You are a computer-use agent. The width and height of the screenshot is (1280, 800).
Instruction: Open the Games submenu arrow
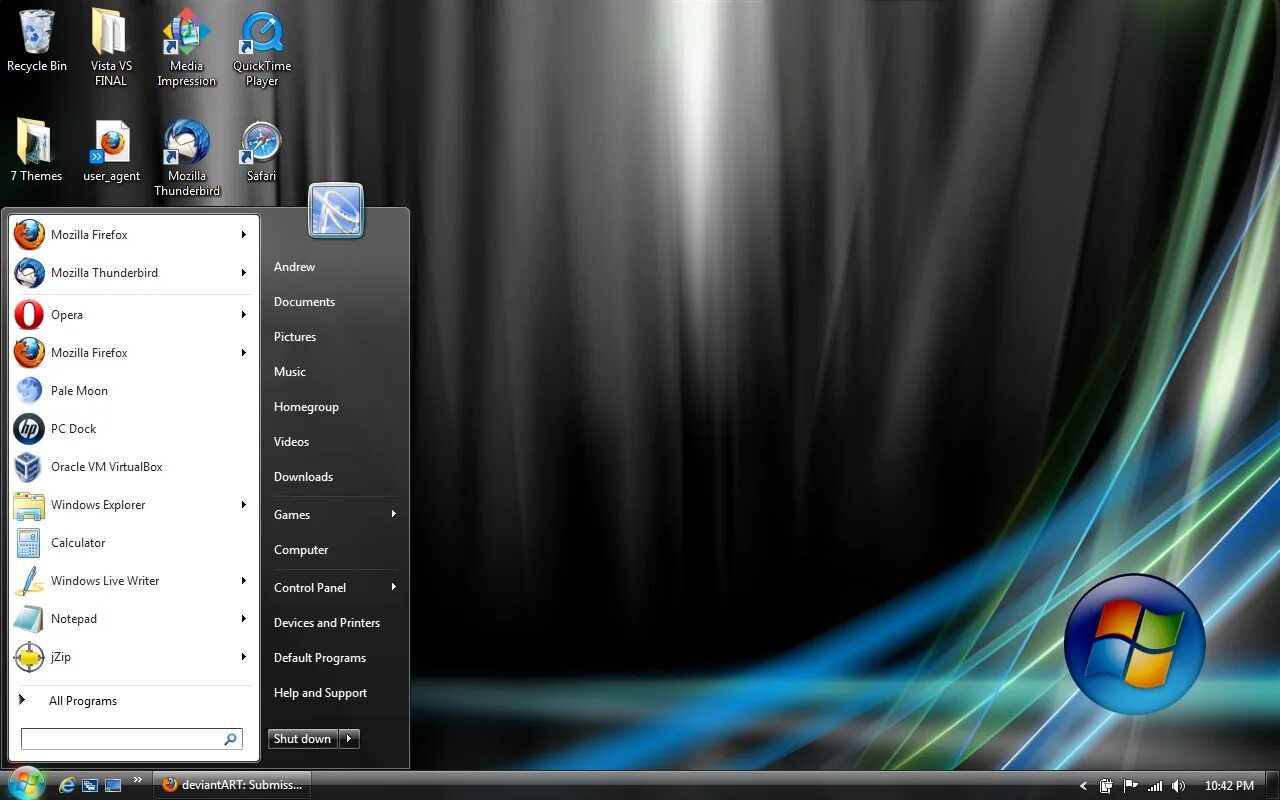click(x=393, y=514)
